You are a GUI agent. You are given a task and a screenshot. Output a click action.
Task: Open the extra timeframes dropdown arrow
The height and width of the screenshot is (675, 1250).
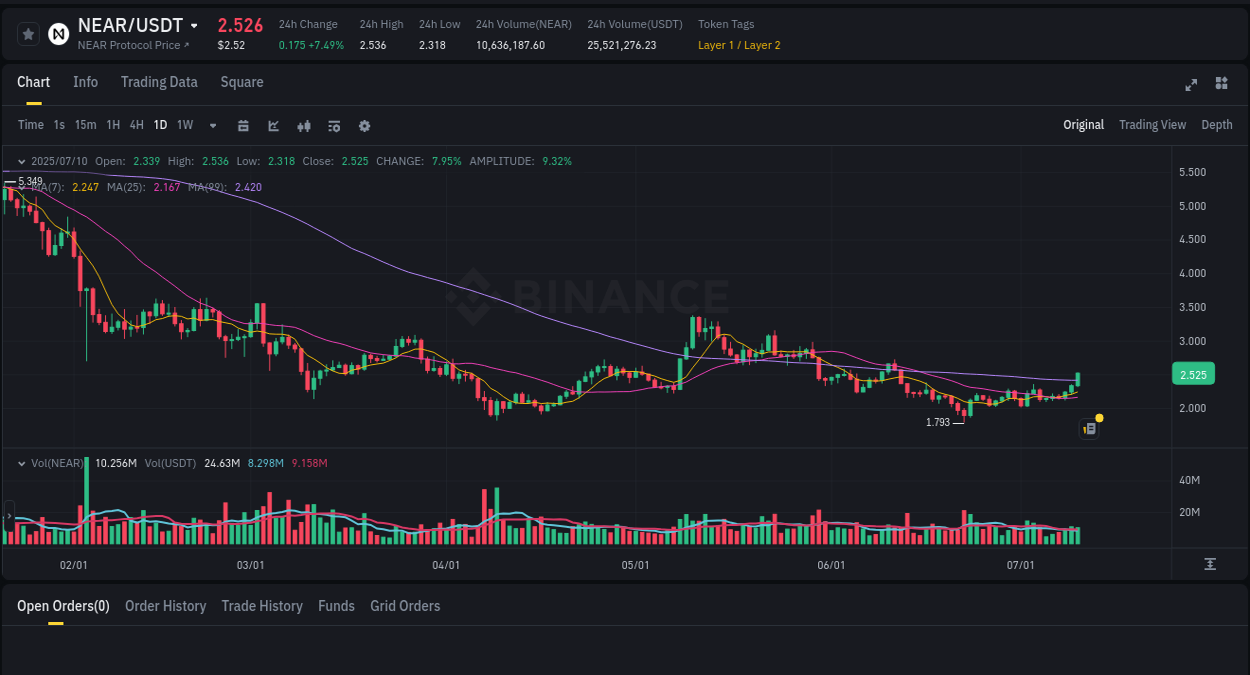(212, 125)
